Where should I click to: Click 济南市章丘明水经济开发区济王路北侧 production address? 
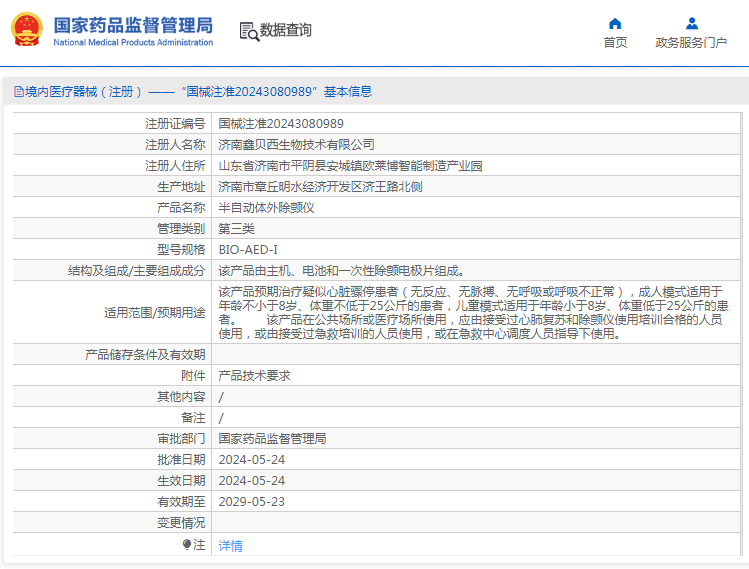320,187
